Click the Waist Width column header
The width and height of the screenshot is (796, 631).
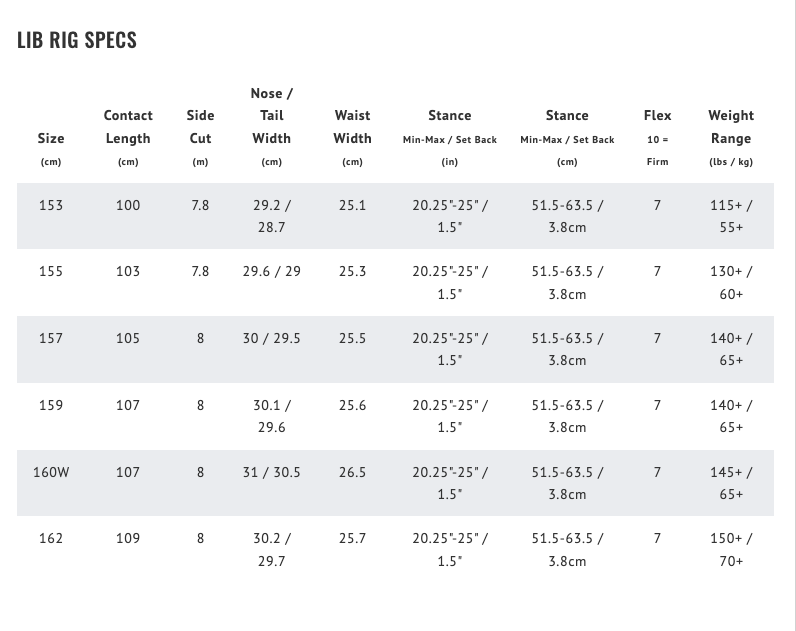(352, 127)
